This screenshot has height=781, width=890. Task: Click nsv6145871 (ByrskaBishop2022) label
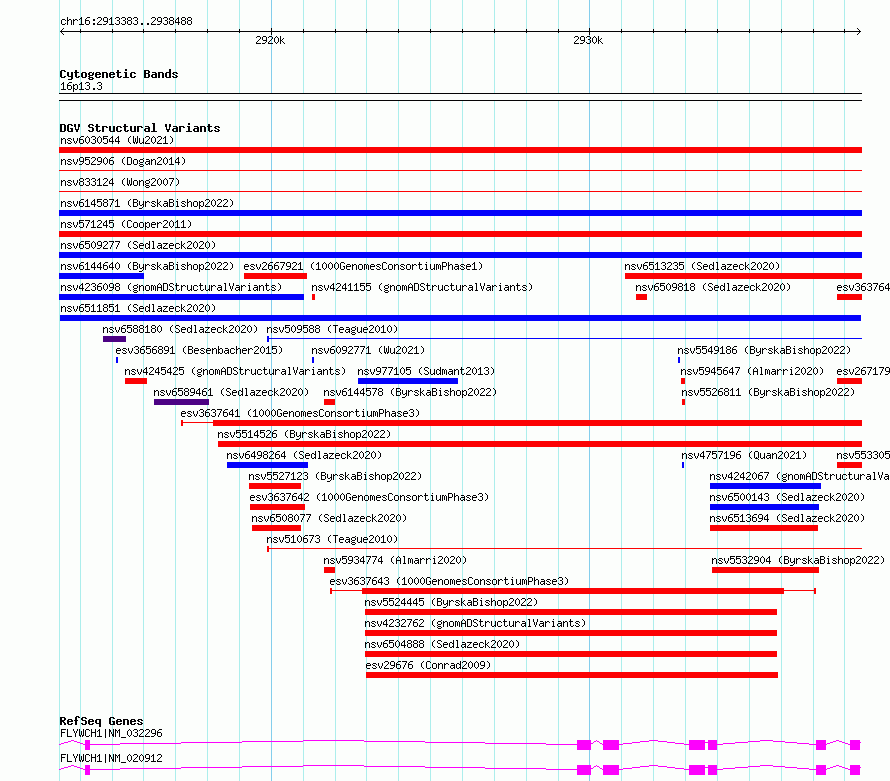point(147,203)
